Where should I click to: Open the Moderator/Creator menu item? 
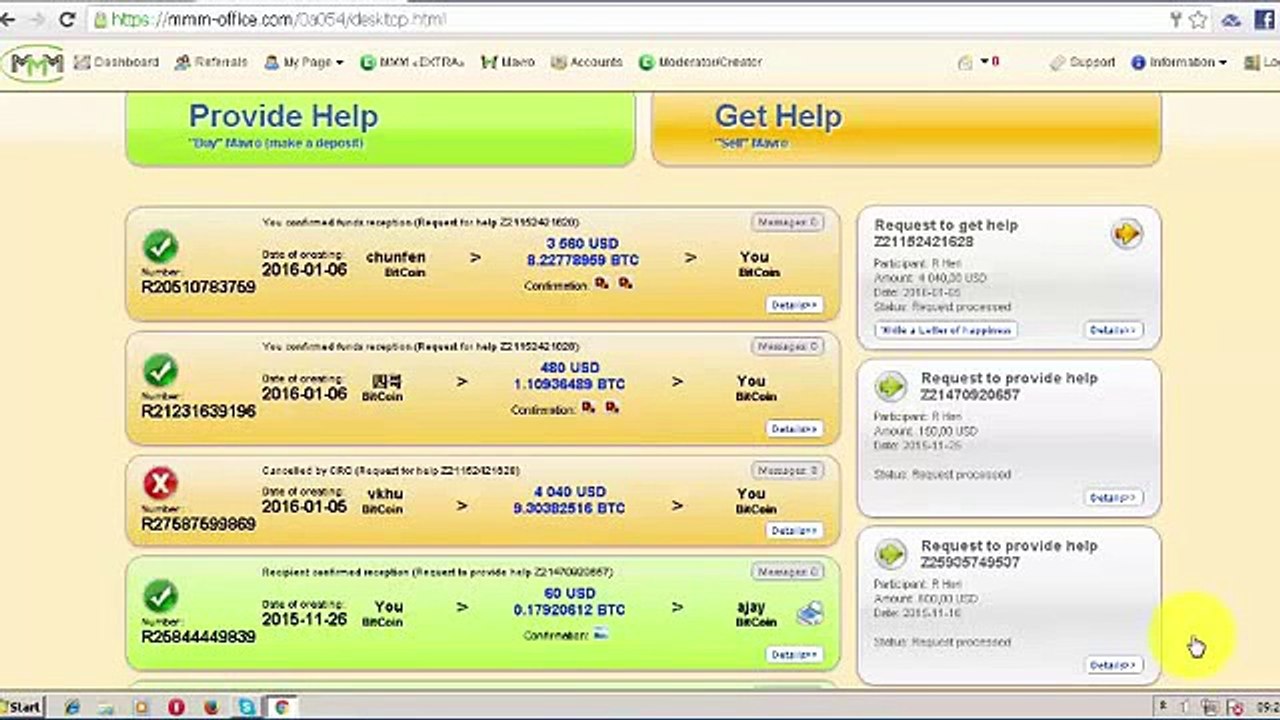coord(700,62)
